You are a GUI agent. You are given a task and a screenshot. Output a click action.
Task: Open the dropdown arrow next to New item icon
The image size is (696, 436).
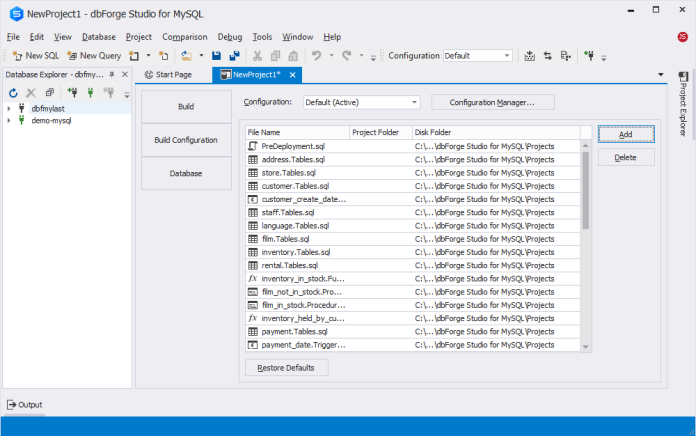point(148,56)
